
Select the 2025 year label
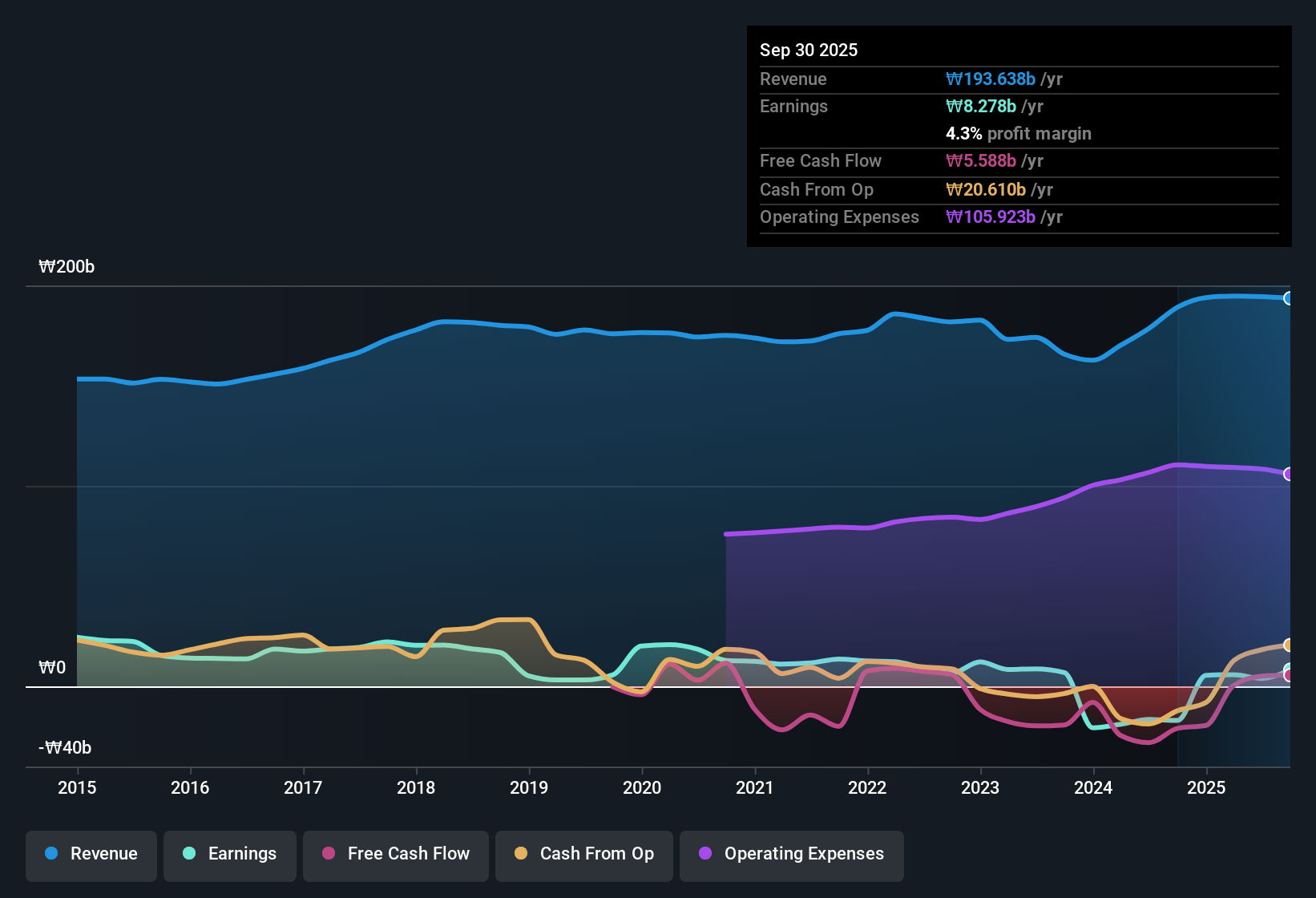tap(1208, 788)
